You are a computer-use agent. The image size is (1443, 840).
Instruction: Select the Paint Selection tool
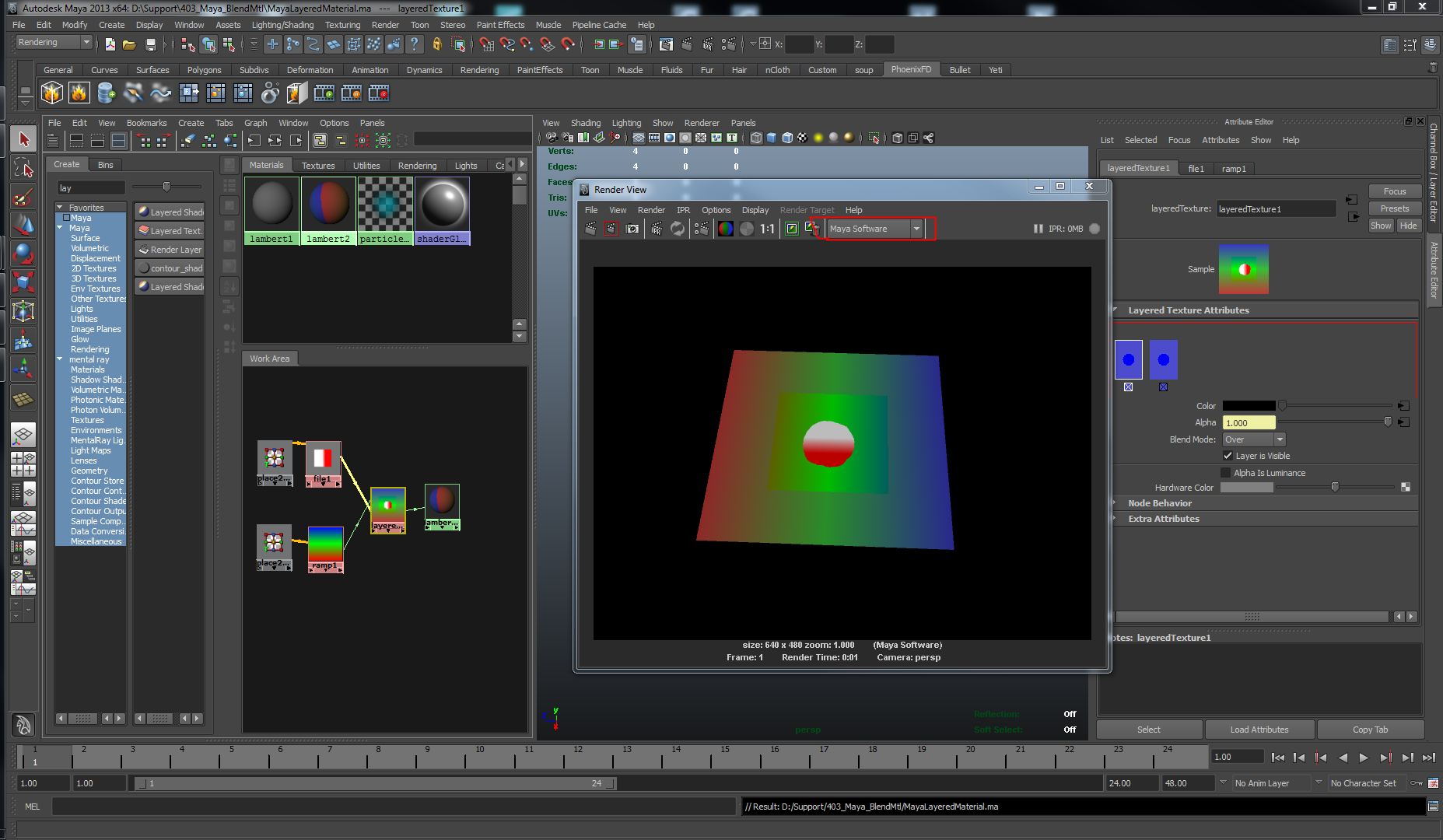coord(23,197)
